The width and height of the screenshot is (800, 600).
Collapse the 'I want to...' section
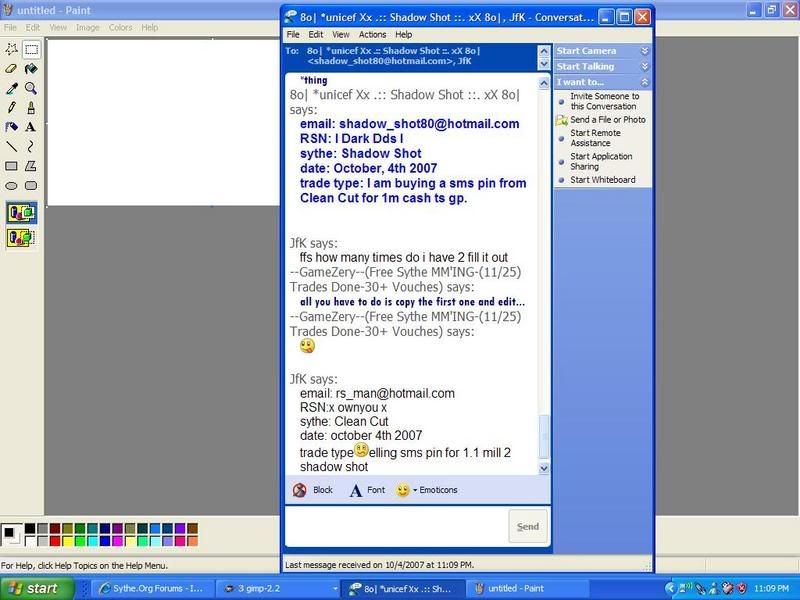point(645,82)
